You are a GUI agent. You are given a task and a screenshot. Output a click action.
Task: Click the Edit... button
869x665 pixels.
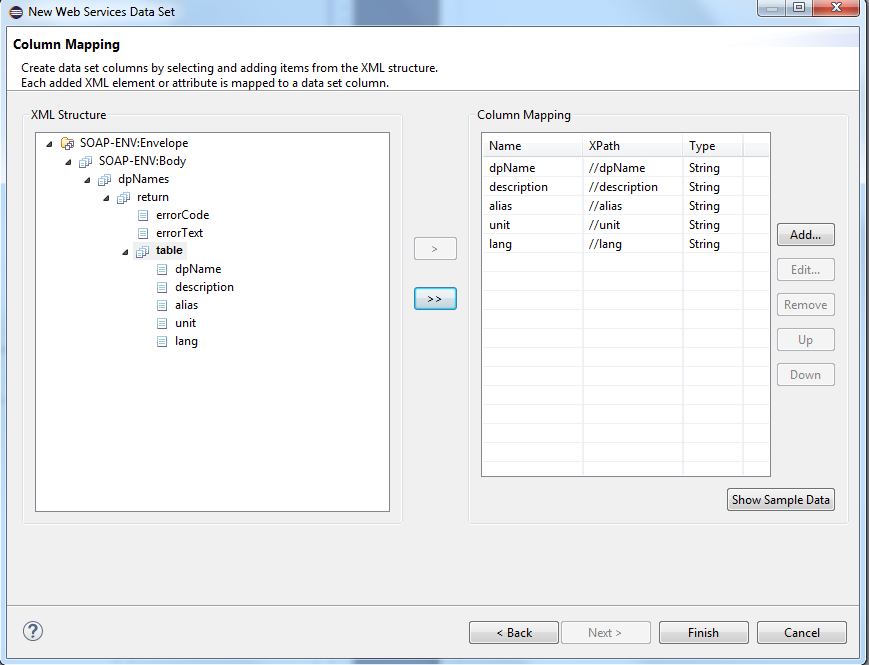[x=805, y=270]
